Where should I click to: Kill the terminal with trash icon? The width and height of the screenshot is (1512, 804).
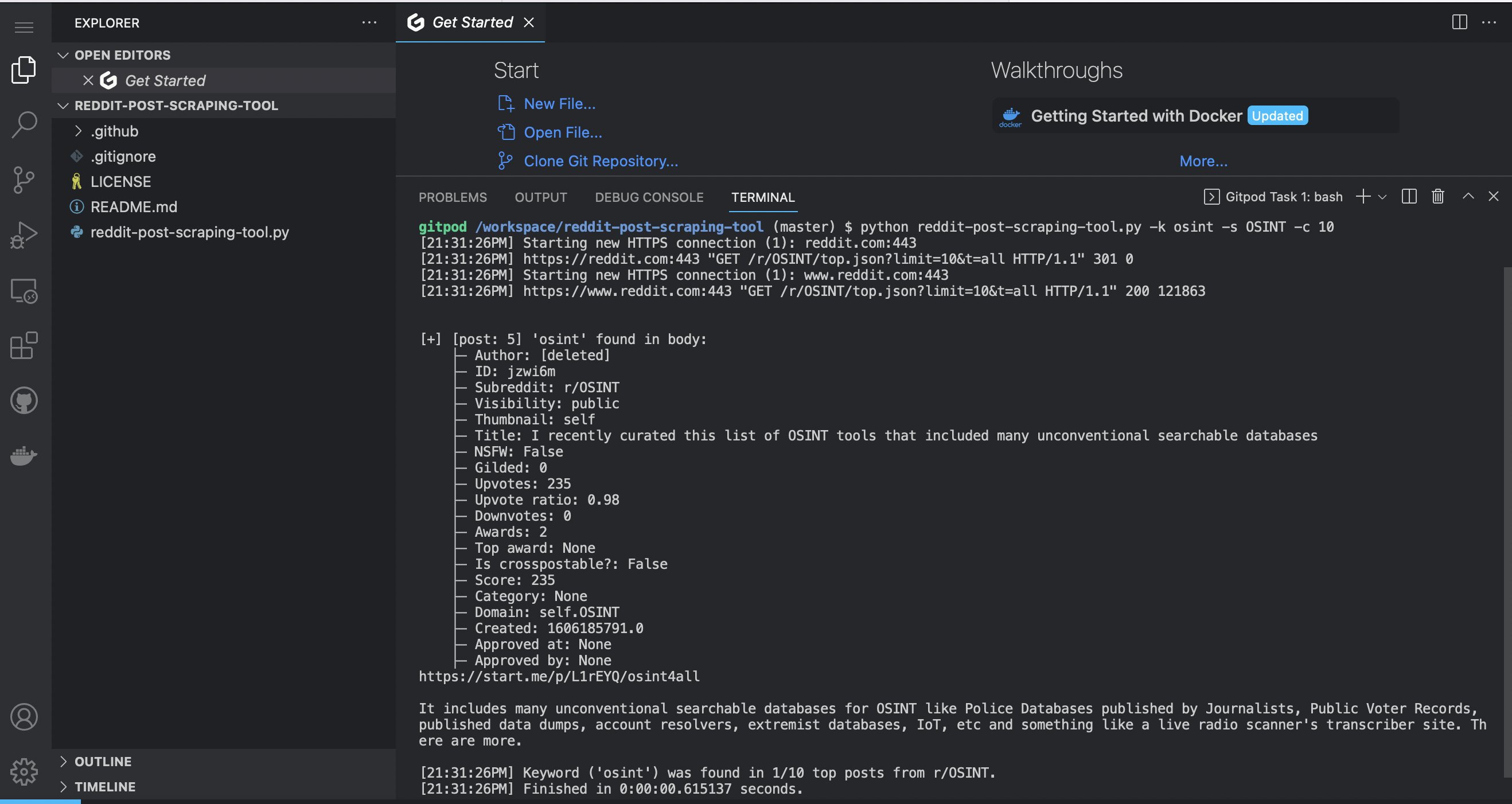pos(1437,197)
